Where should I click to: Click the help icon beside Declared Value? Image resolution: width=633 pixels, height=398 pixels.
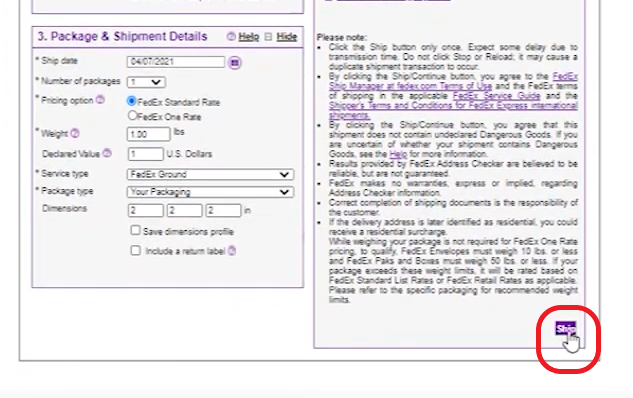pos(107,153)
